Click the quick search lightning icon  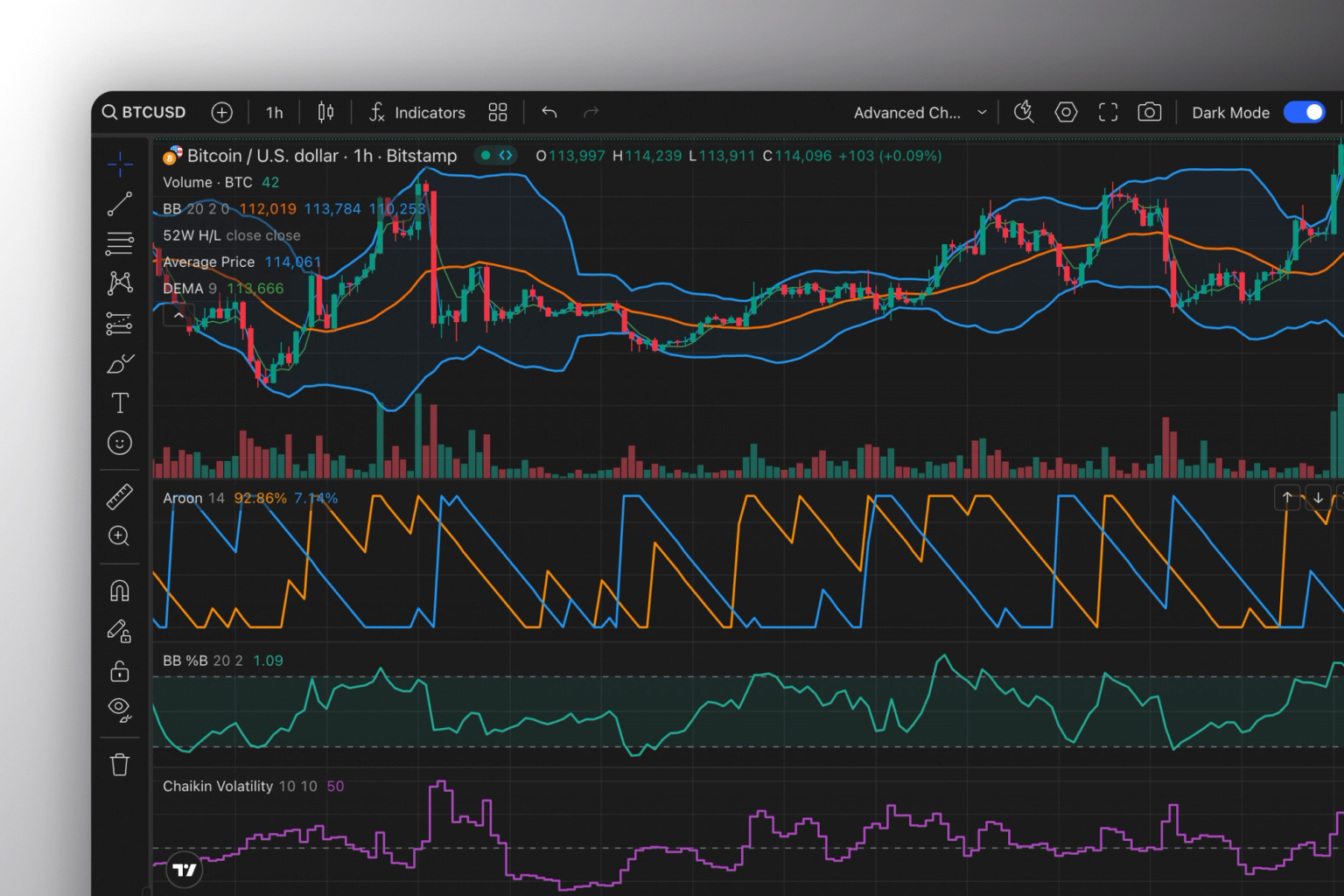coord(1024,112)
